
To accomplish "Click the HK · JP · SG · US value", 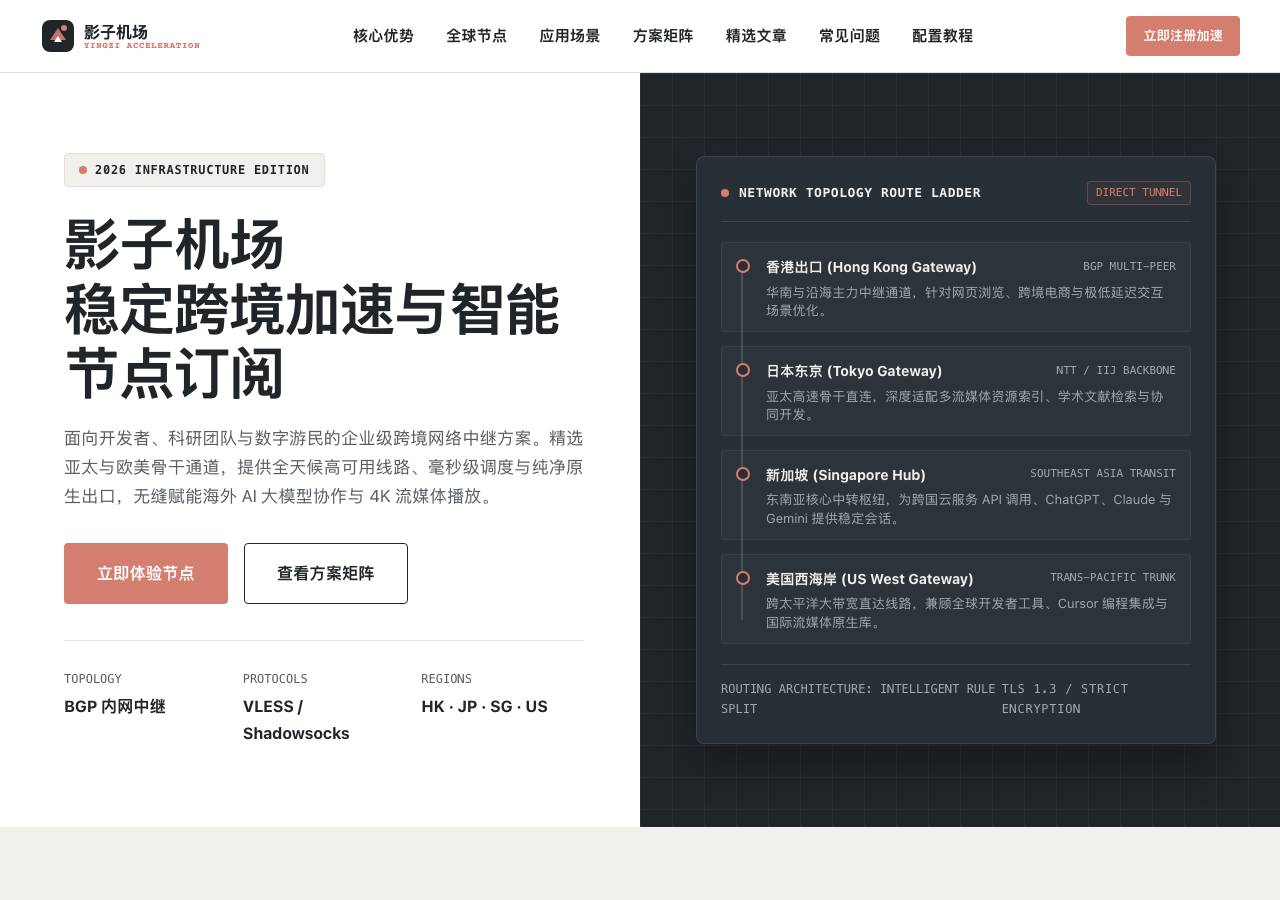I will (x=484, y=707).
